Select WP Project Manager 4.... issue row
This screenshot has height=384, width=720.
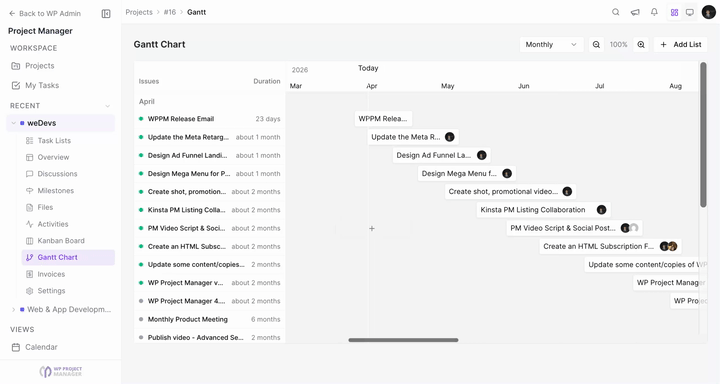pyautogui.click(x=210, y=301)
